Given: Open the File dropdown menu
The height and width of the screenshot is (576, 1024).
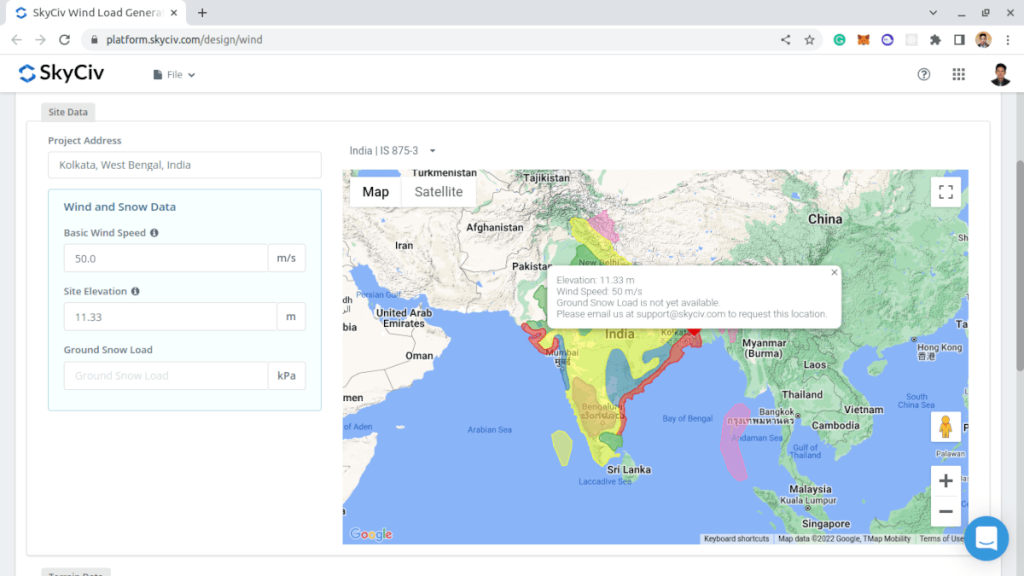Looking at the screenshot, I should coord(174,75).
